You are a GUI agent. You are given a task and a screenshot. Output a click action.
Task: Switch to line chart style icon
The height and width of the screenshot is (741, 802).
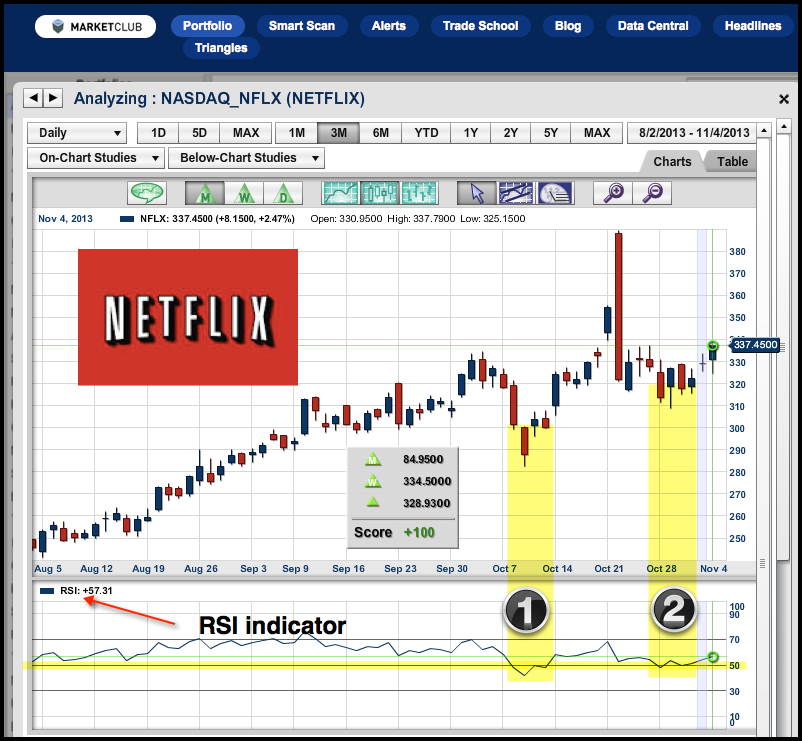click(341, 193)
